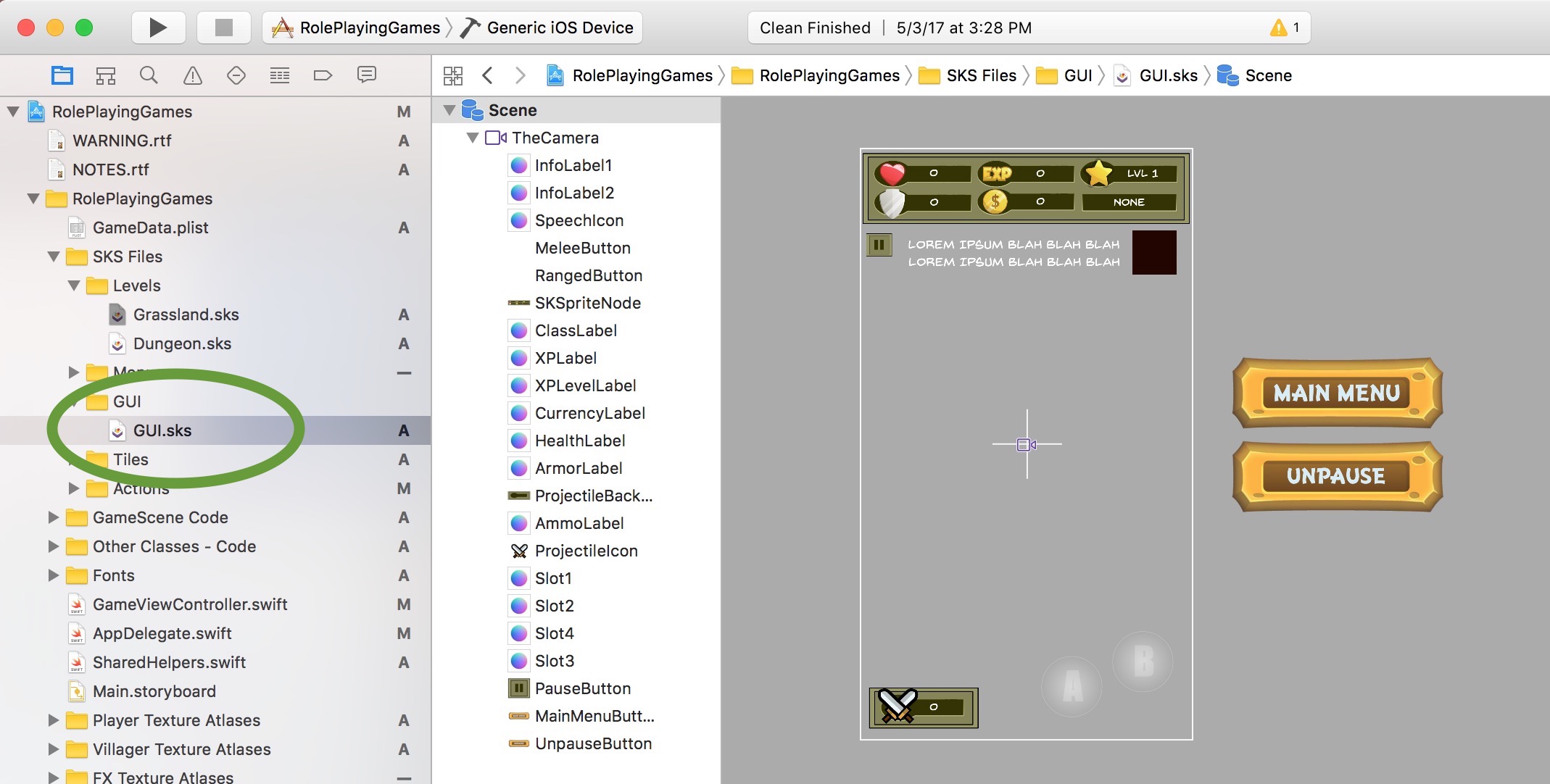This screenshot has height=784, width=1550.
Task: Click the MAIN MENU button sprite
Action: pyautogui.click(x=1336, y=393)
